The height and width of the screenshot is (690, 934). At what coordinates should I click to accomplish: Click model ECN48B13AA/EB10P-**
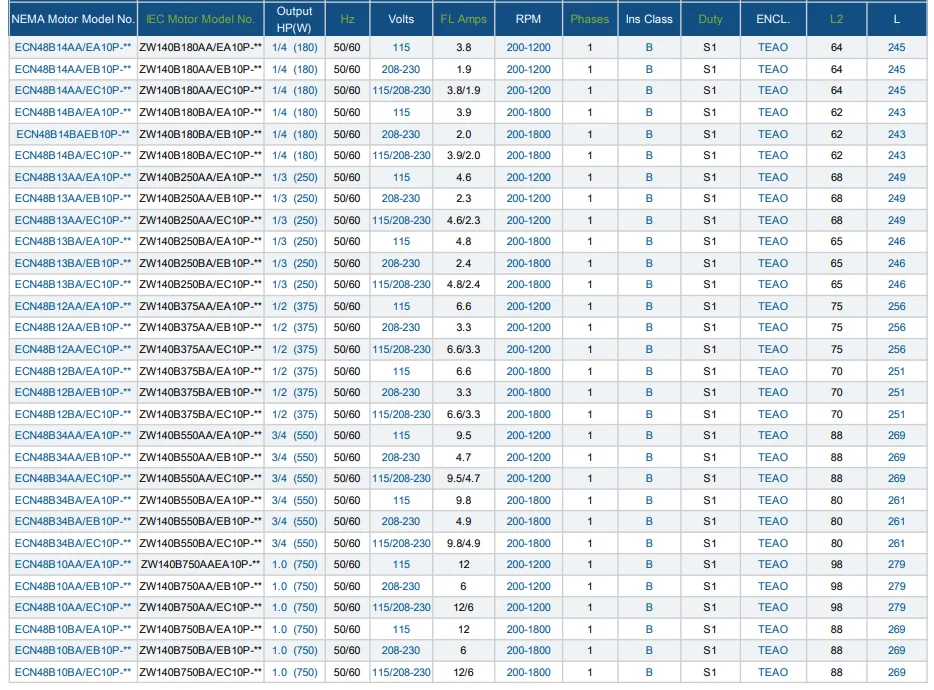(x=73, y=198)
